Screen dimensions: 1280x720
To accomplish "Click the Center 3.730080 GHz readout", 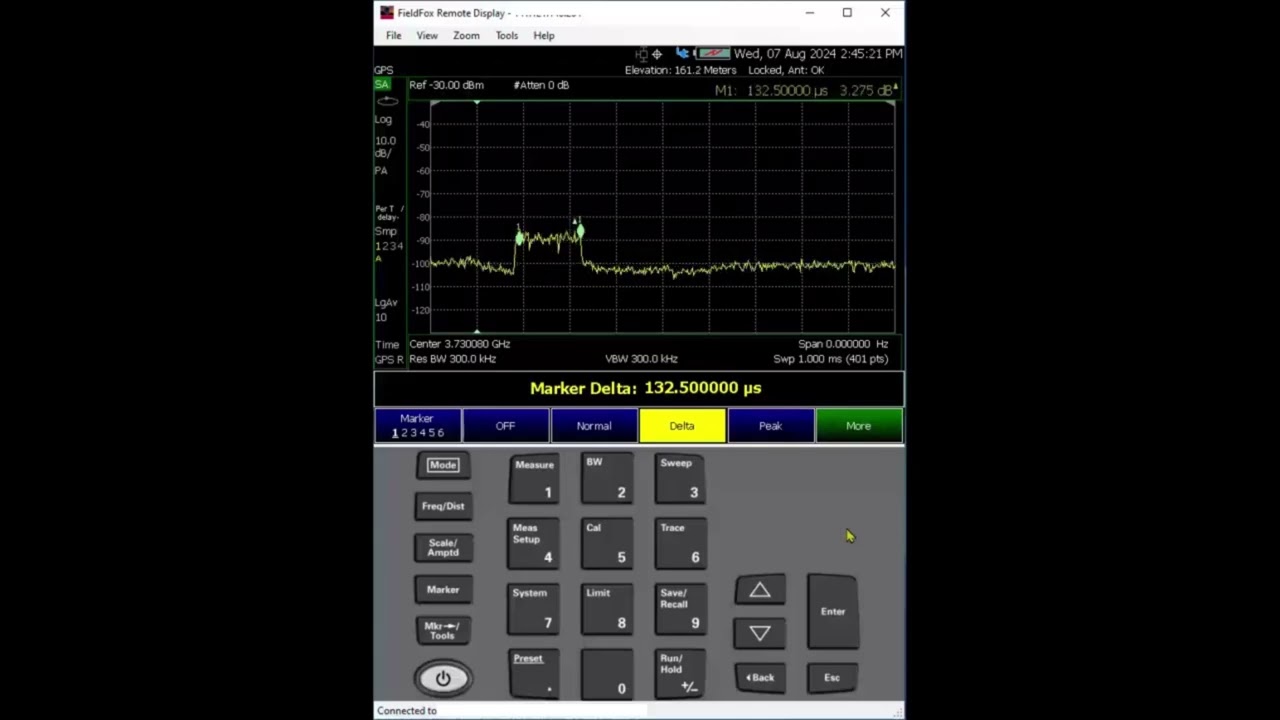I will click(x=460, y=344).
